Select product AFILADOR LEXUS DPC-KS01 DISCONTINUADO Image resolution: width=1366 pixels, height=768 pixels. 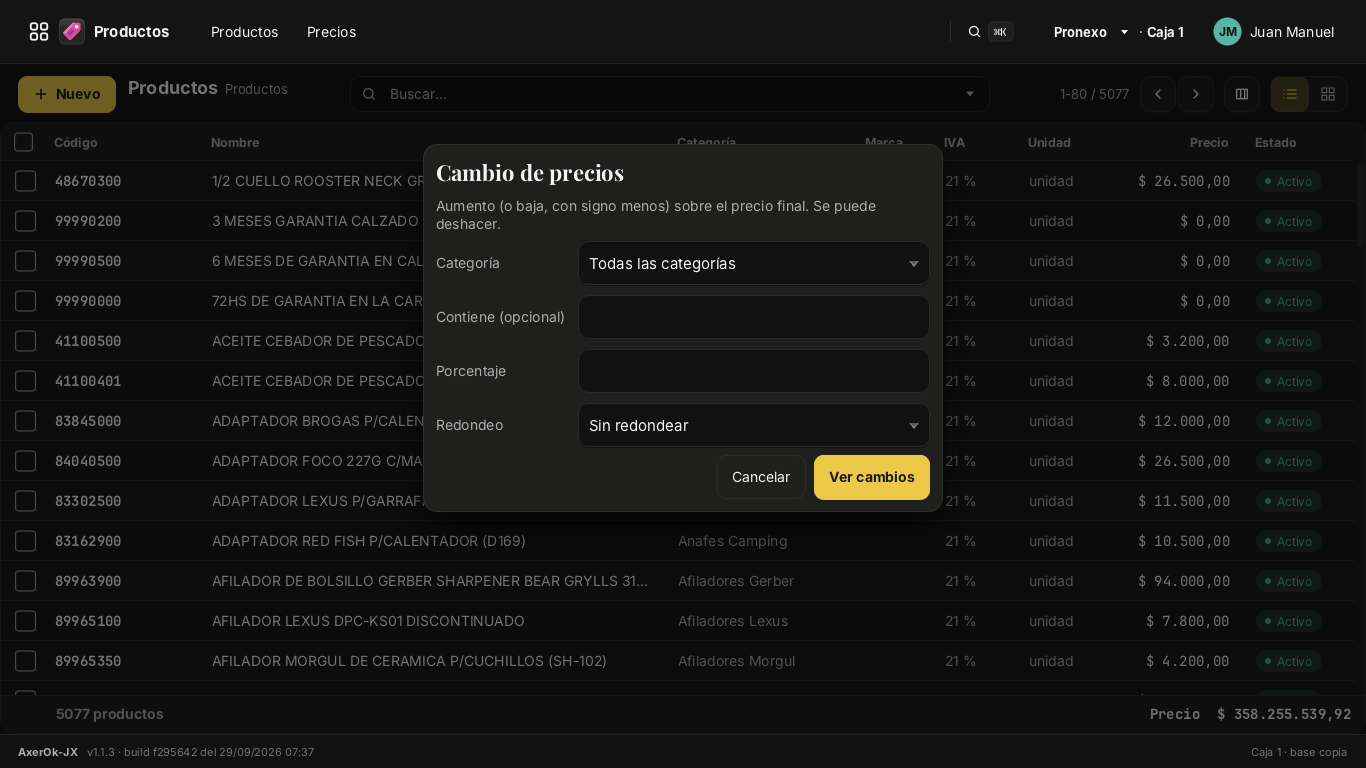coord(368,621)
